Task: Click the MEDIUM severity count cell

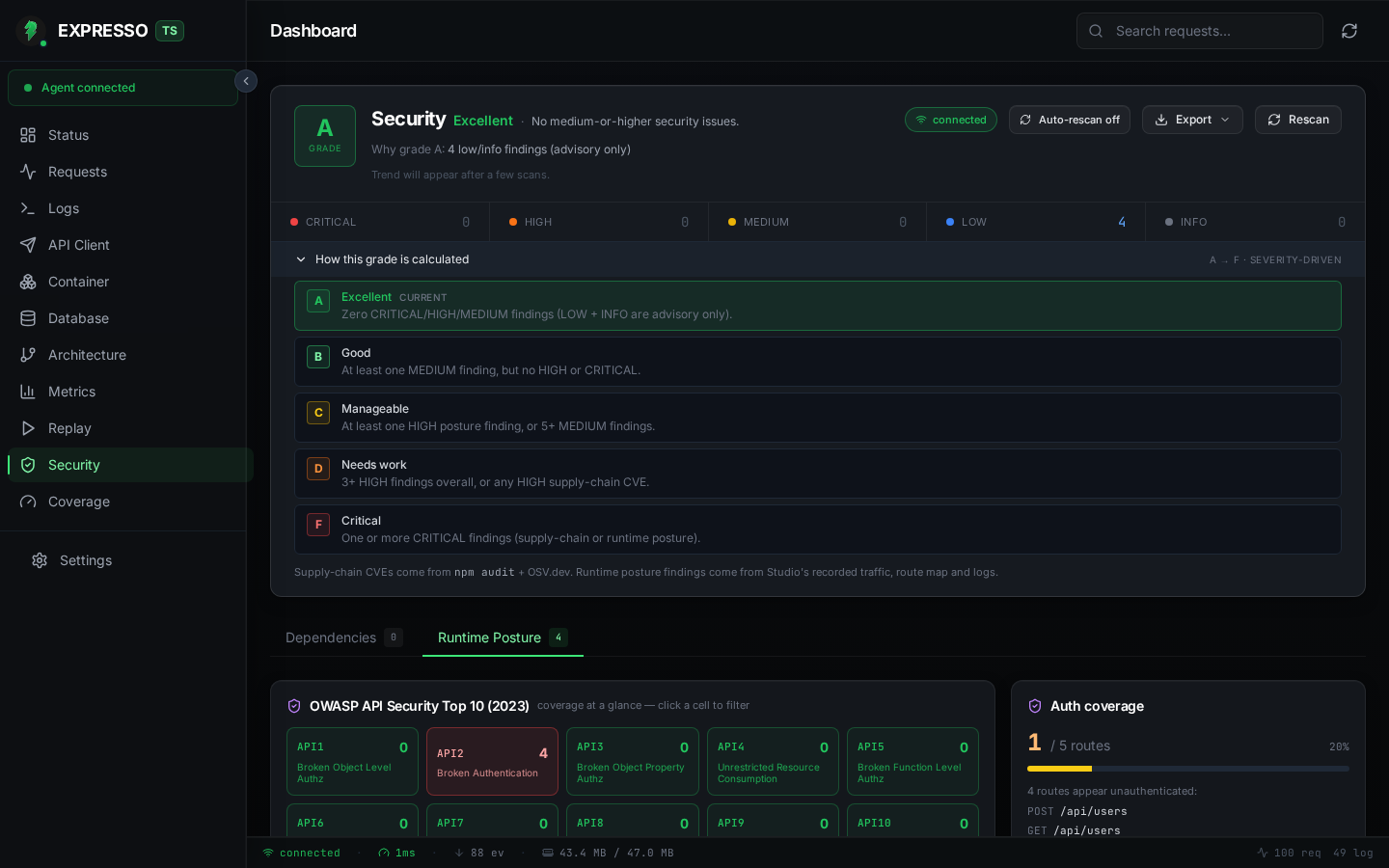Action: (x=818, y=222)
